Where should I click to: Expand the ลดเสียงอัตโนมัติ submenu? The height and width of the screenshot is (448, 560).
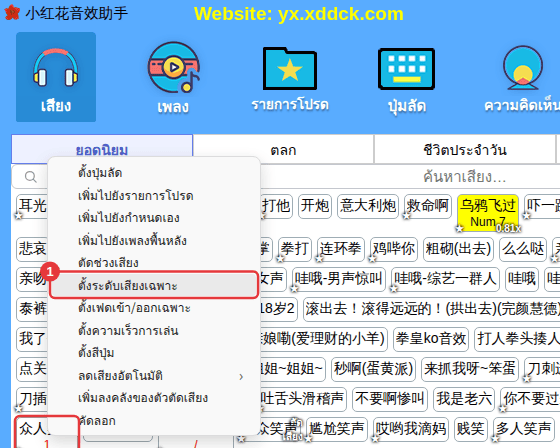click(154, 375)
